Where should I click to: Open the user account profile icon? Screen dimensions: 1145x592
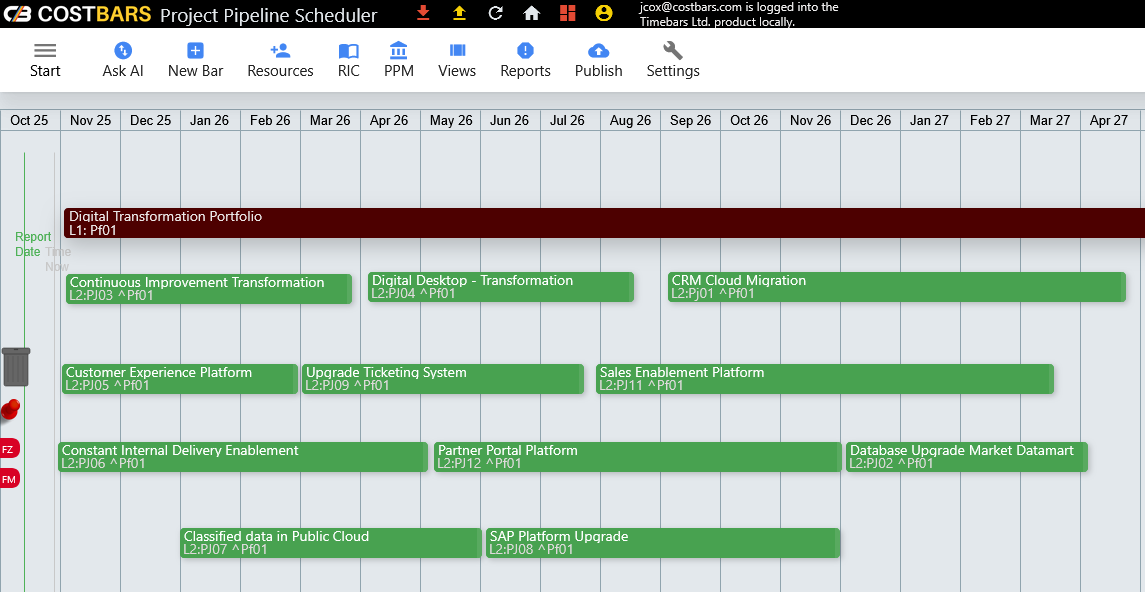603,13
